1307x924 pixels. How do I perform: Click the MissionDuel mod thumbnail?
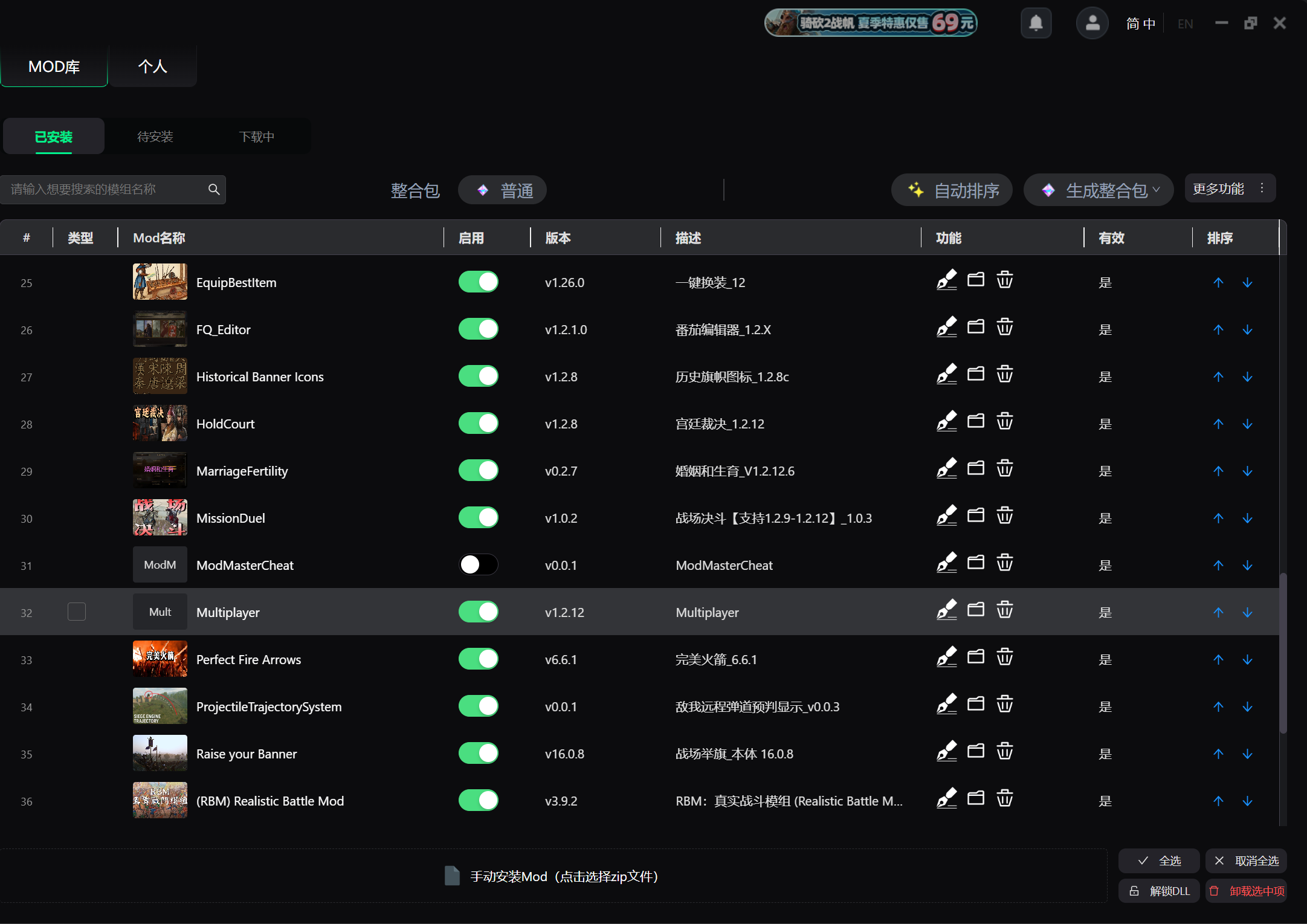coord(160,517)
